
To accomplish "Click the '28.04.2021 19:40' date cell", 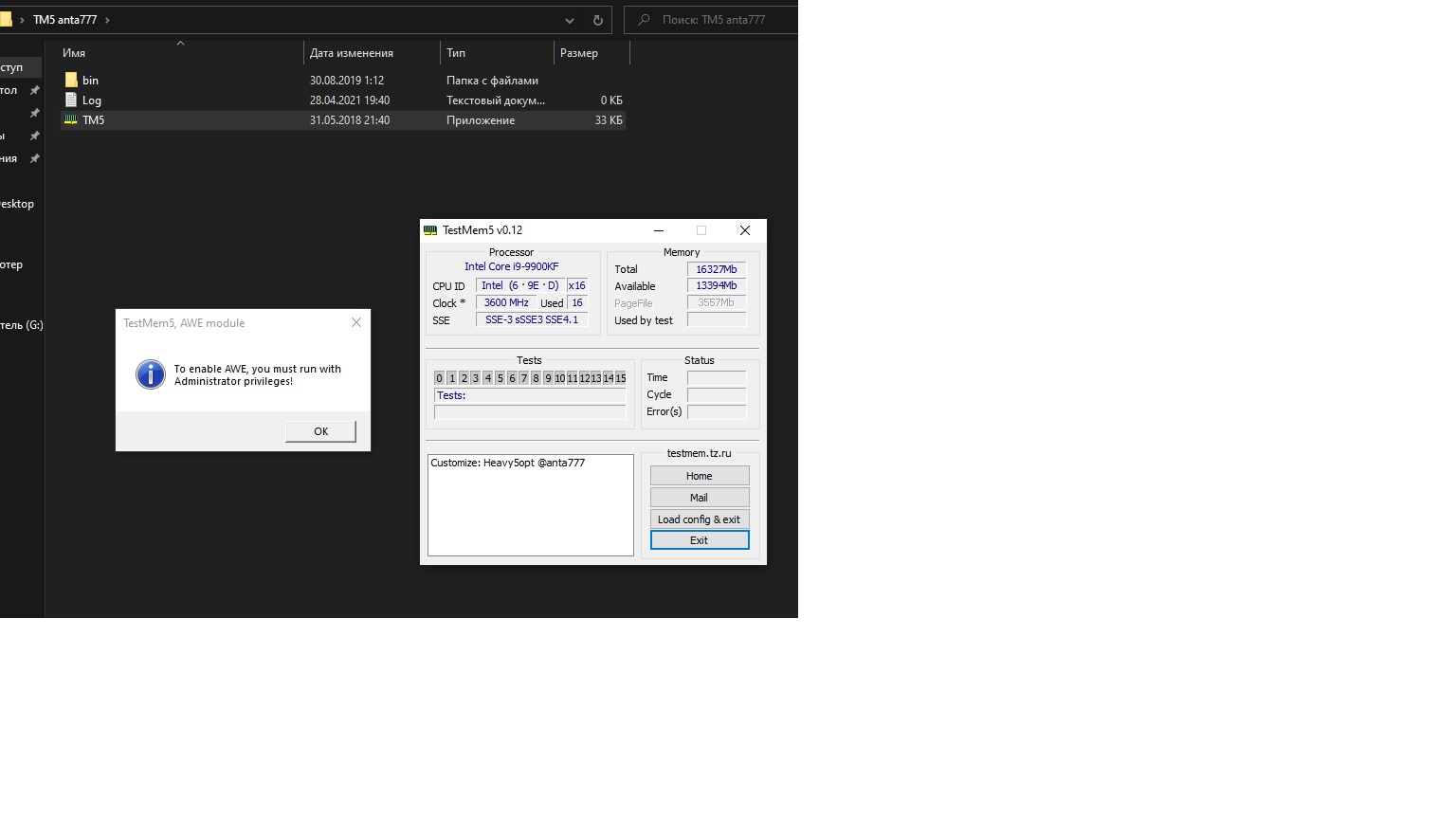I will tap(350, 100).
